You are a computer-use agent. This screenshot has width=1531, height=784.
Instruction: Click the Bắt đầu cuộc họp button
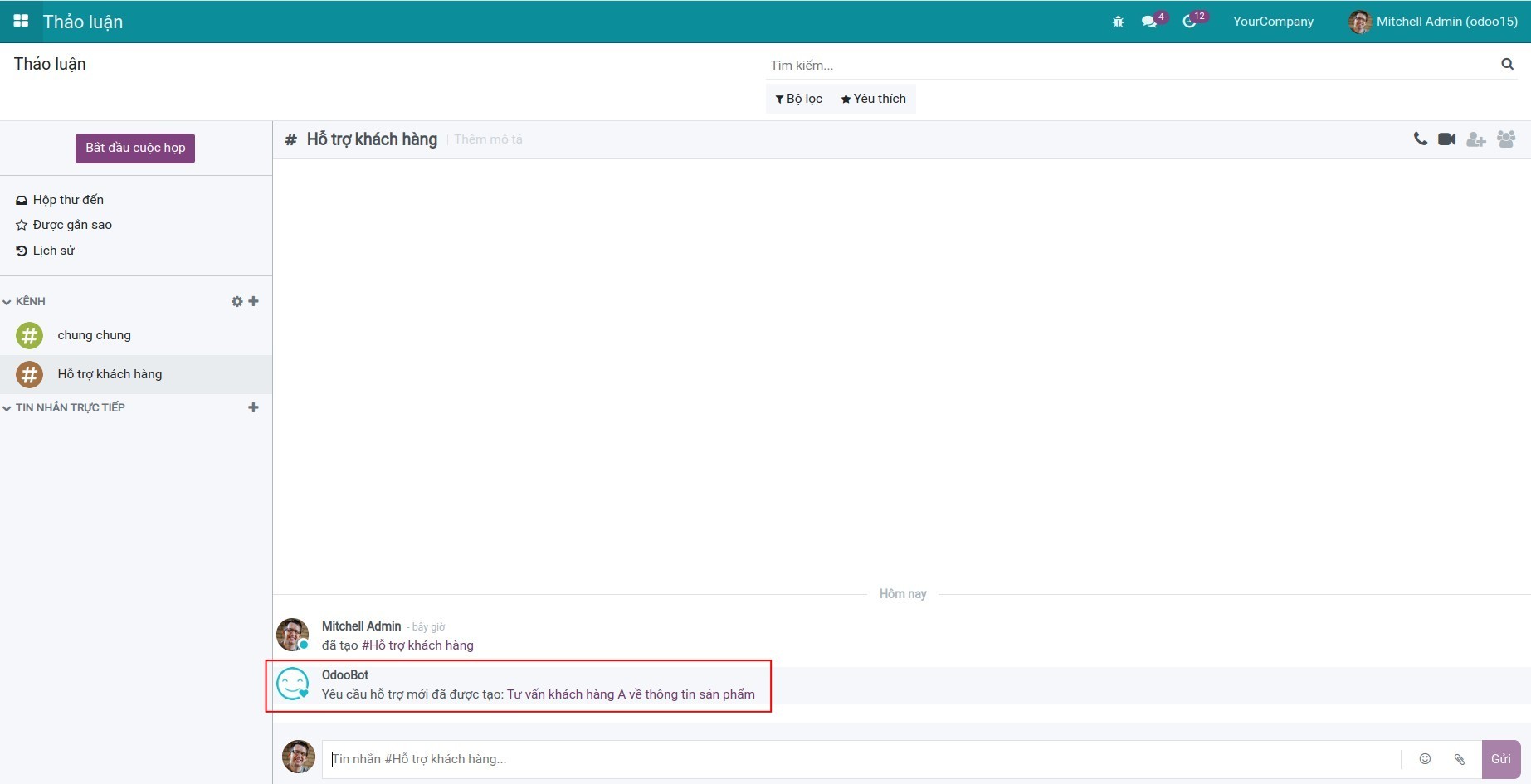click(135, 148)
